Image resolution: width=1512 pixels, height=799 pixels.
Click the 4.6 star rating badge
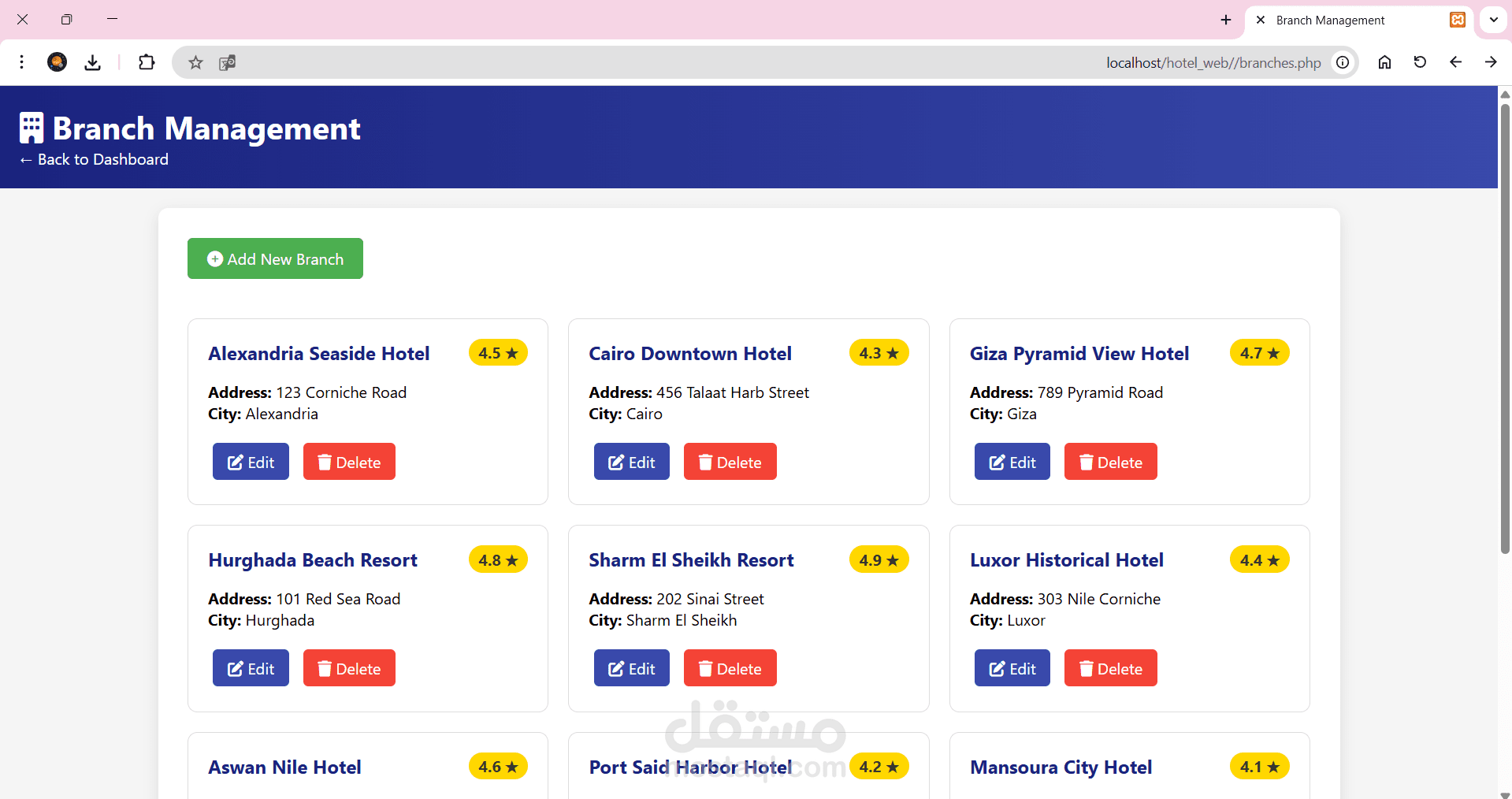tap(498, 767)
